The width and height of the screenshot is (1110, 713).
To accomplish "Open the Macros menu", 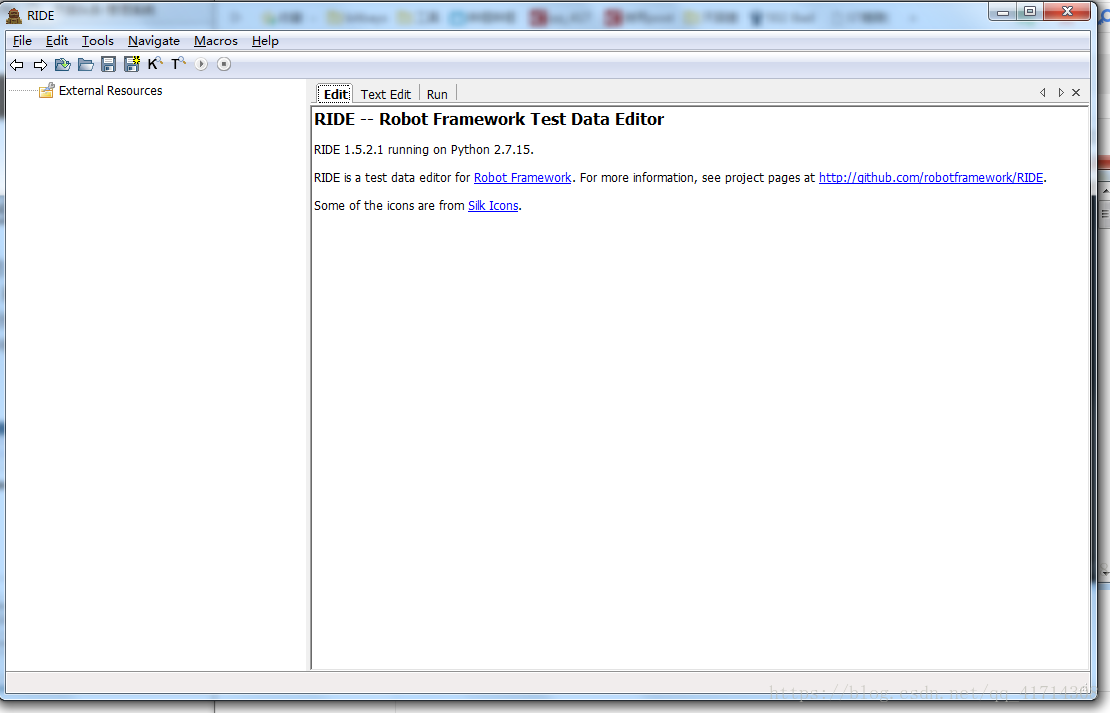I will [x=216, y=41].
